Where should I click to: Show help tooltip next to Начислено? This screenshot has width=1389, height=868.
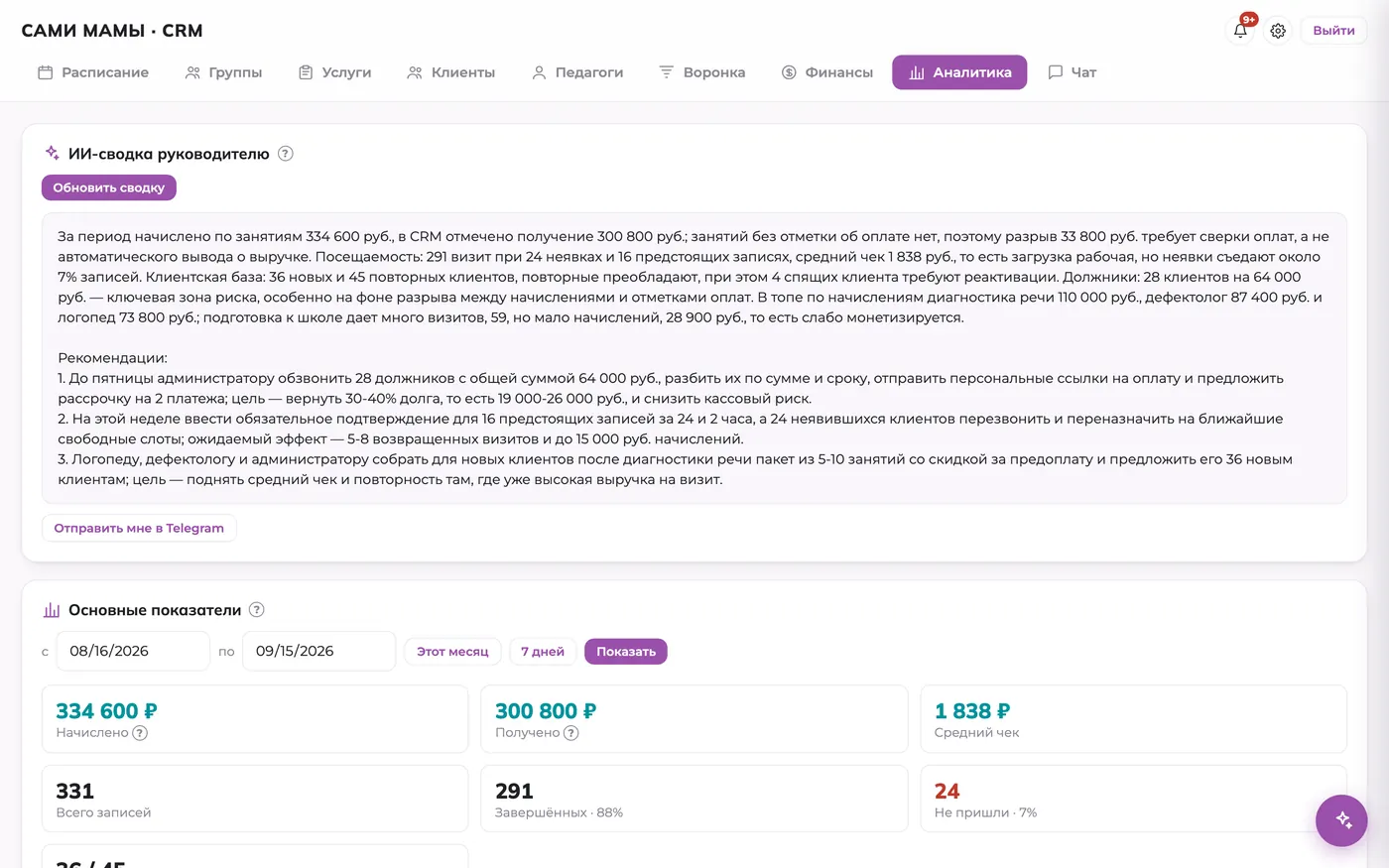[x=140, y=733]
